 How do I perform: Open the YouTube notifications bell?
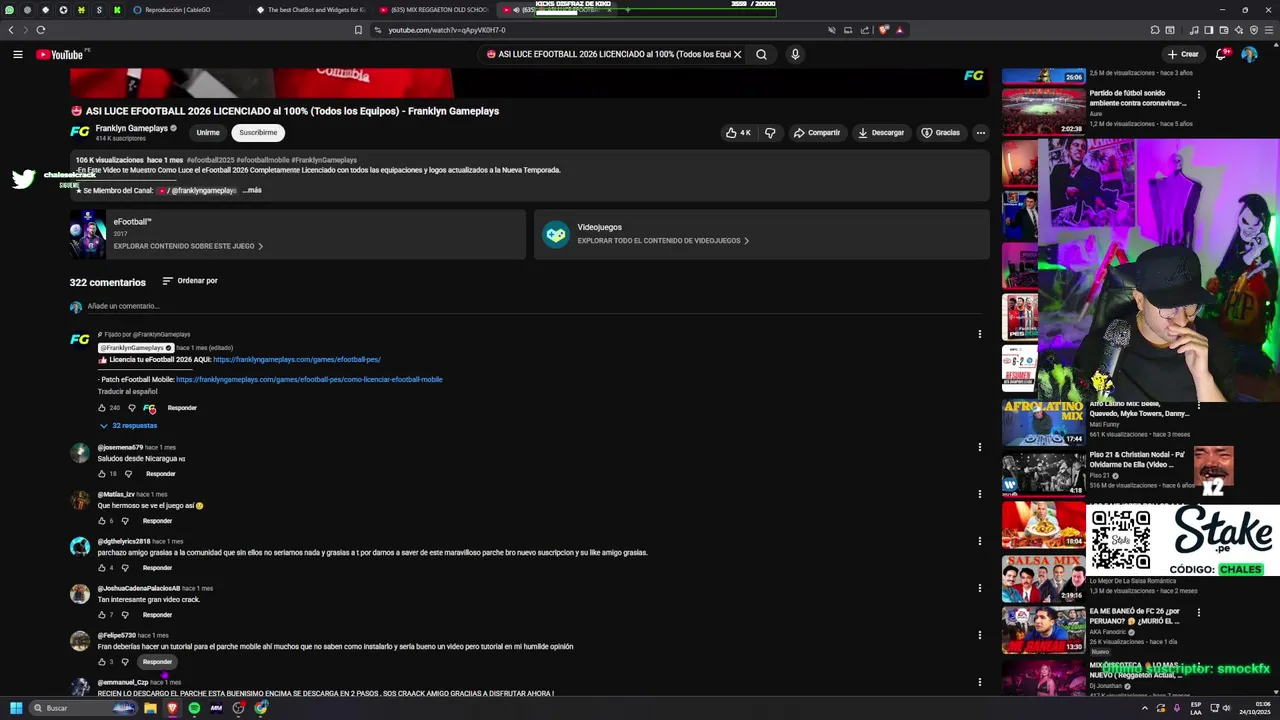pyautogui.click(x=1221, y=54)
